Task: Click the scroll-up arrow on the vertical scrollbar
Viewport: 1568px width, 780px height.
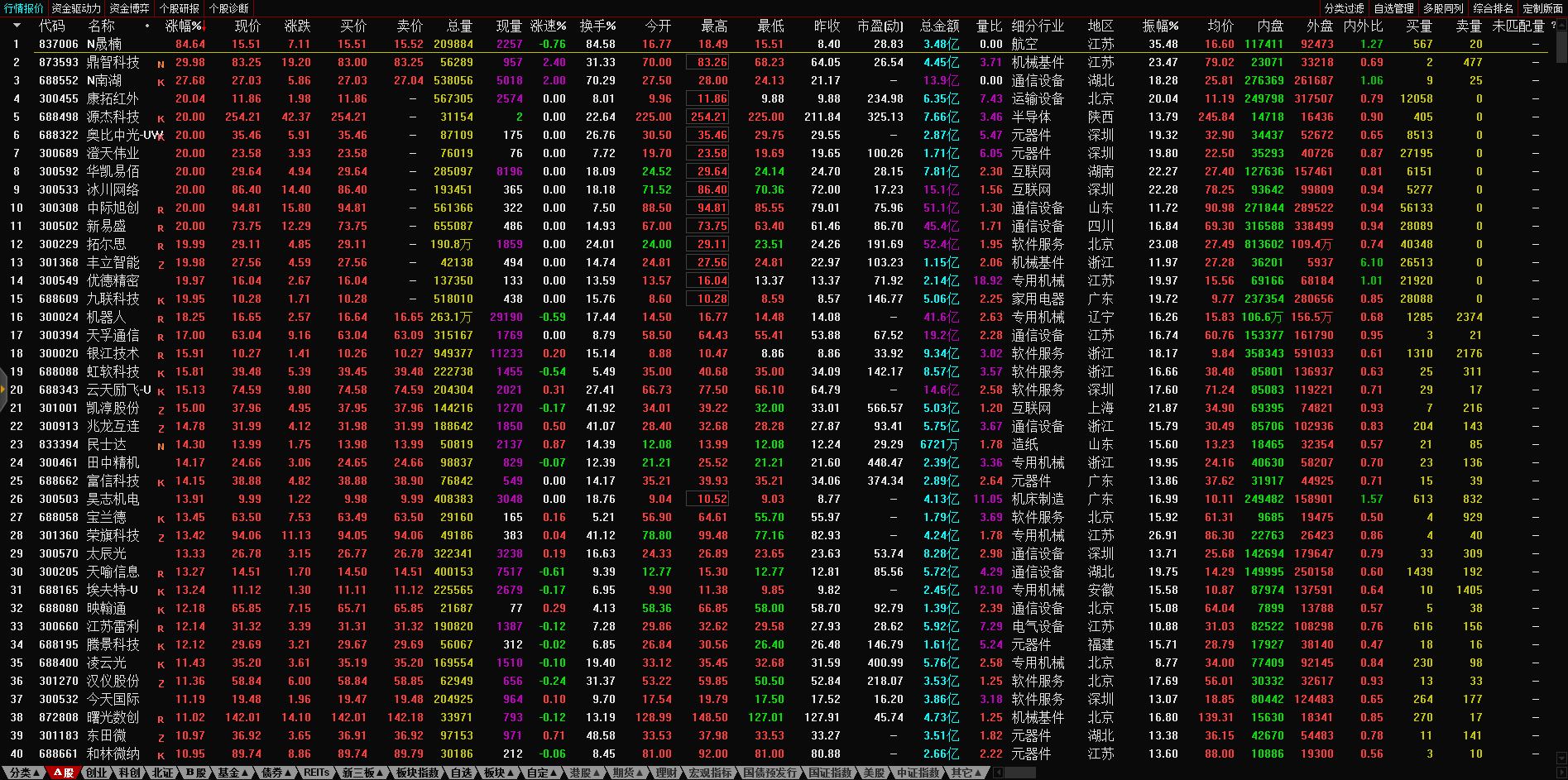Action: coord(1561,24)
